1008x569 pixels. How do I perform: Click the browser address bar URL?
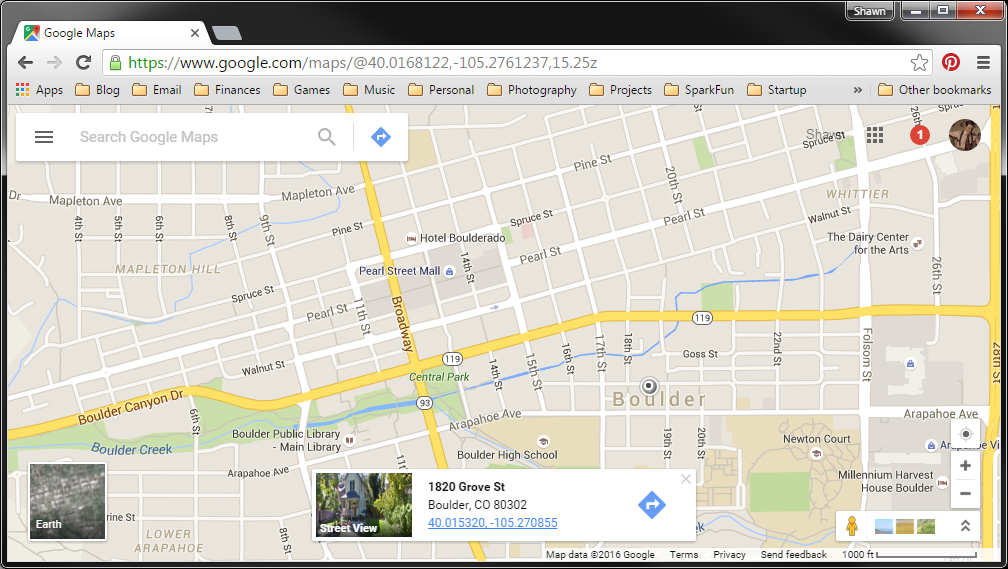(x=363, y=62)
